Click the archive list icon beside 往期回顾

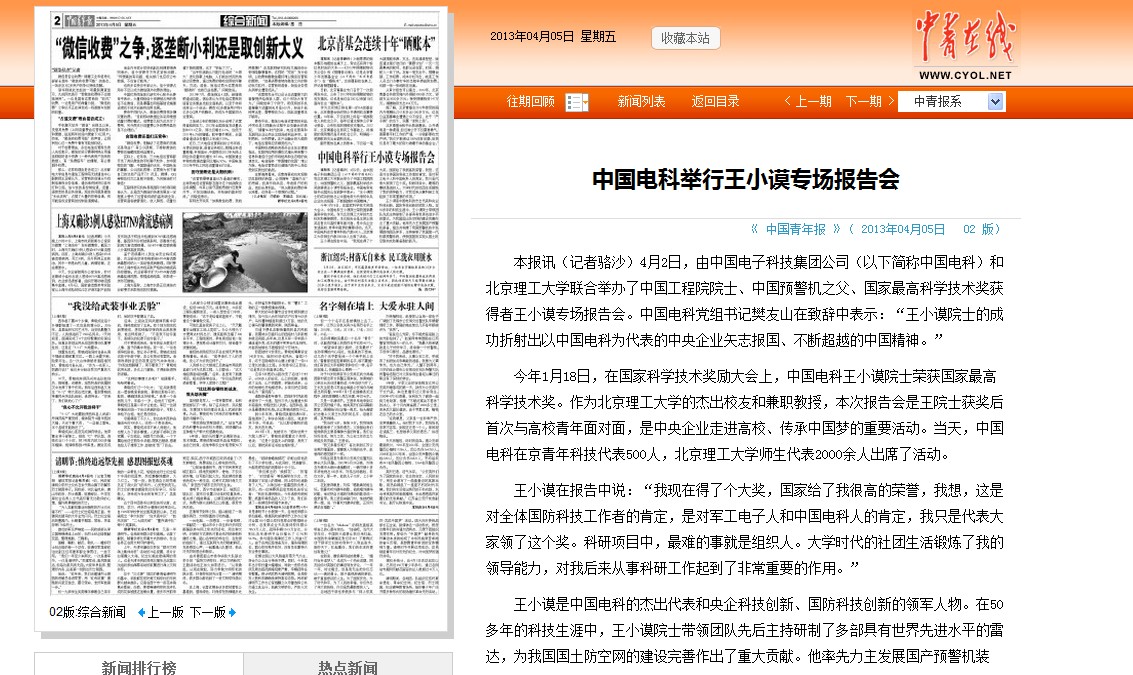tap(576, 101)
